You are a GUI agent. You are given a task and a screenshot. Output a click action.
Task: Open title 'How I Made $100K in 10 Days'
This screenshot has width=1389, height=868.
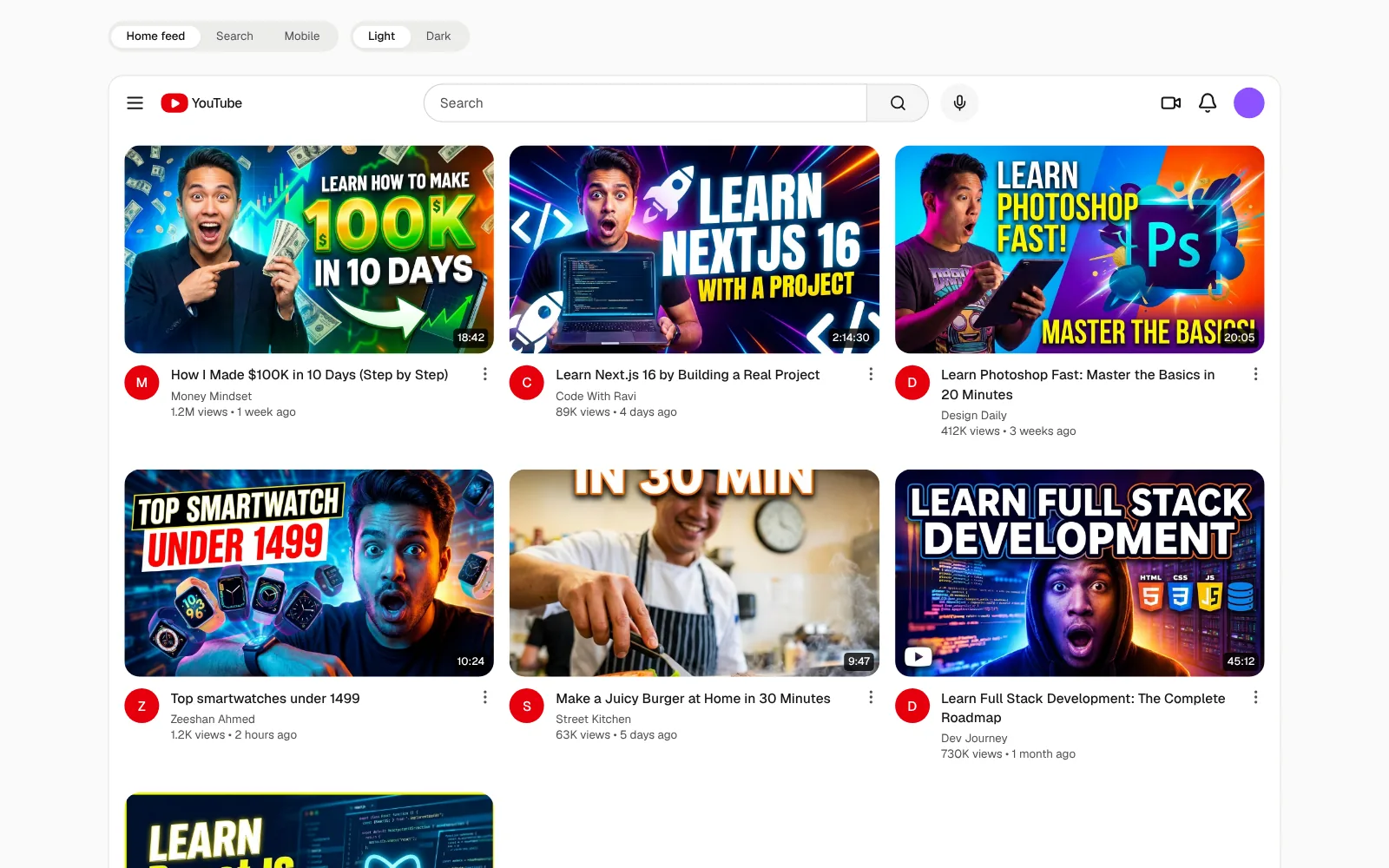tap(310, 375)
